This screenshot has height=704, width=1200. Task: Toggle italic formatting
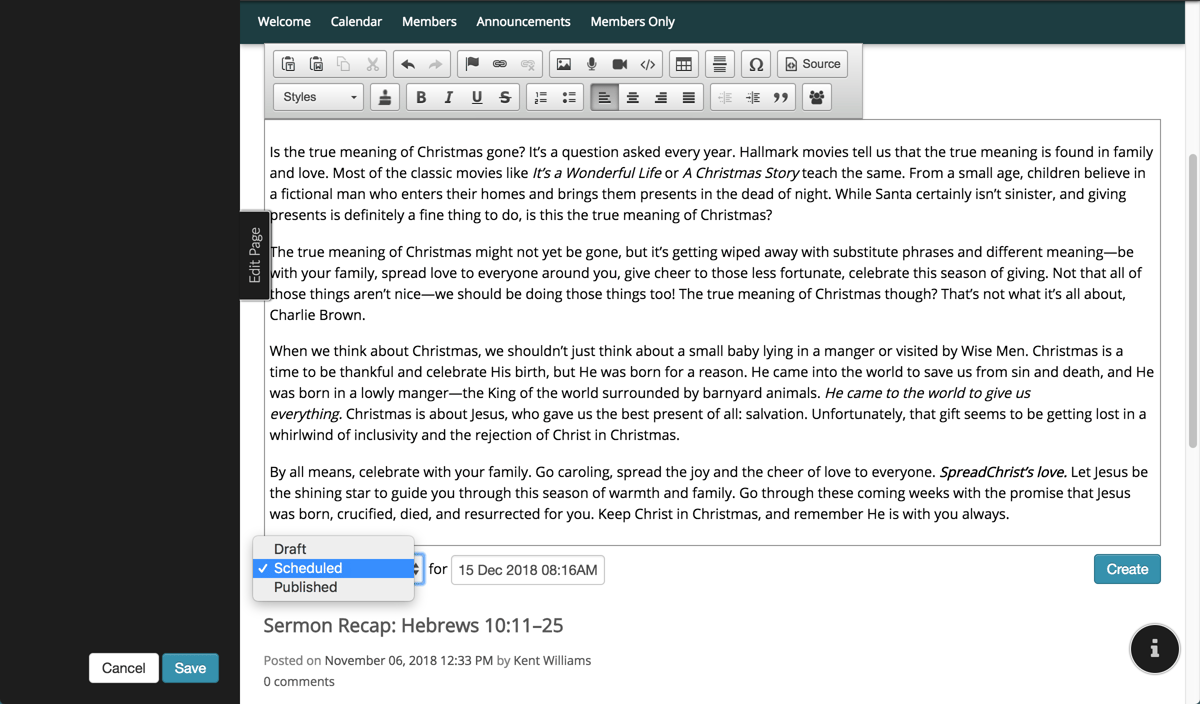pyautogui.click(x=449, y=97)
